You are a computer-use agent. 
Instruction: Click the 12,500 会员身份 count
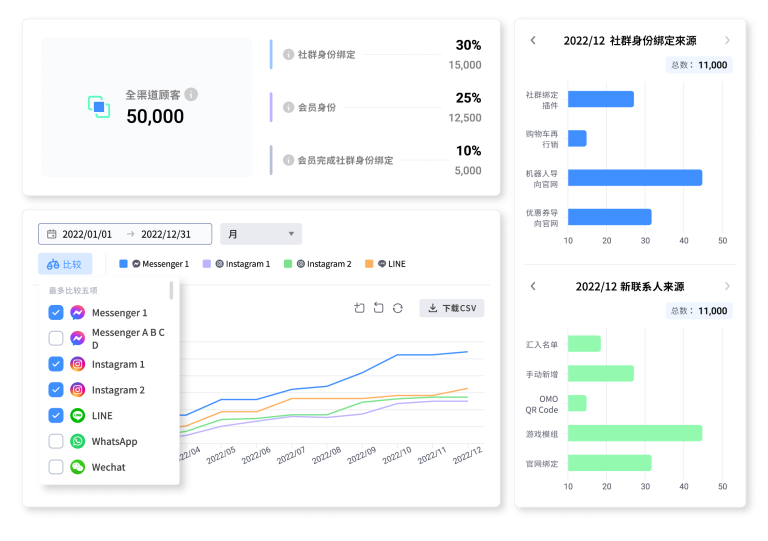point(465,118)
